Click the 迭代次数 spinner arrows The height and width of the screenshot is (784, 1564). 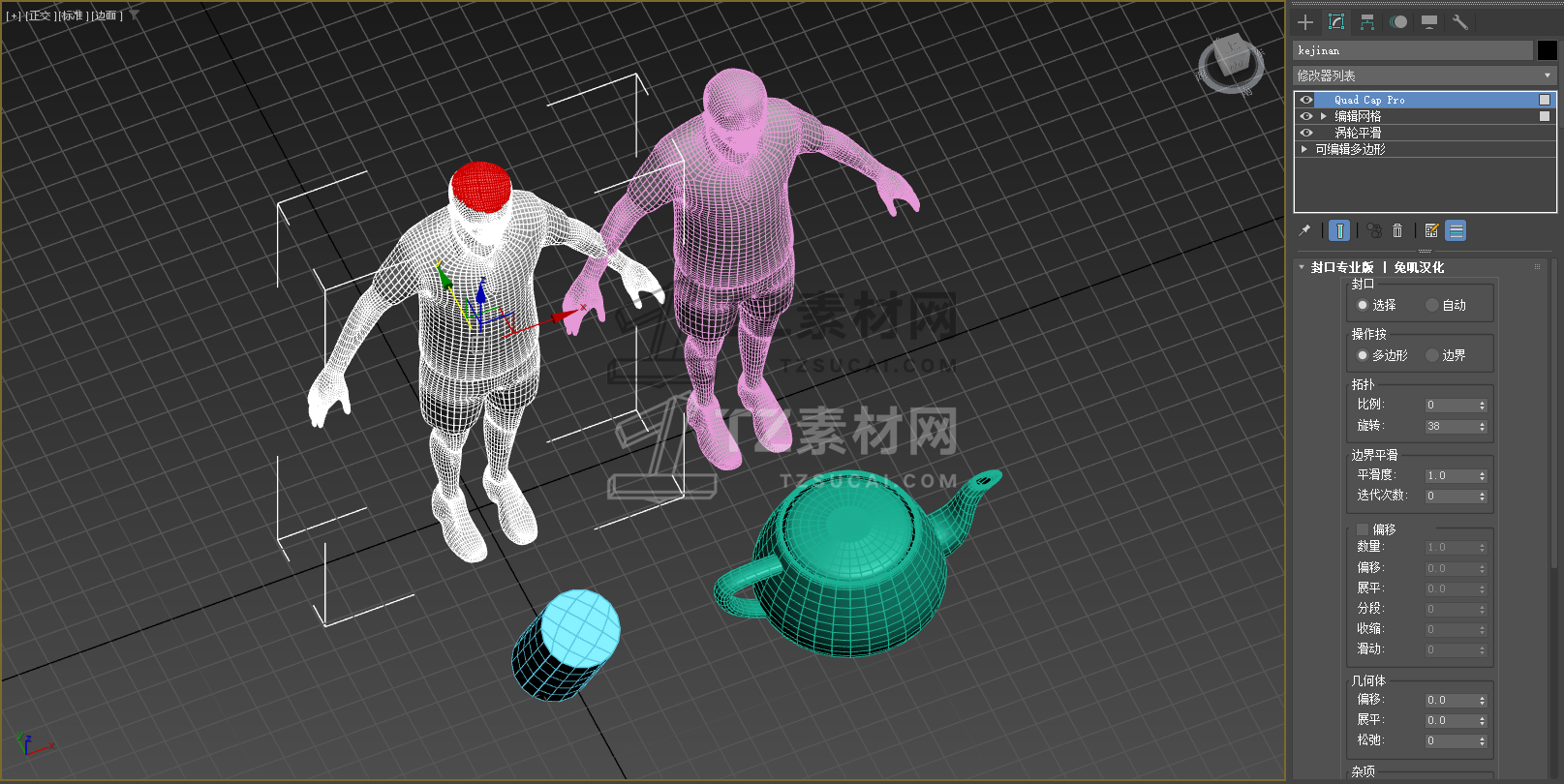click(1482, 497)
